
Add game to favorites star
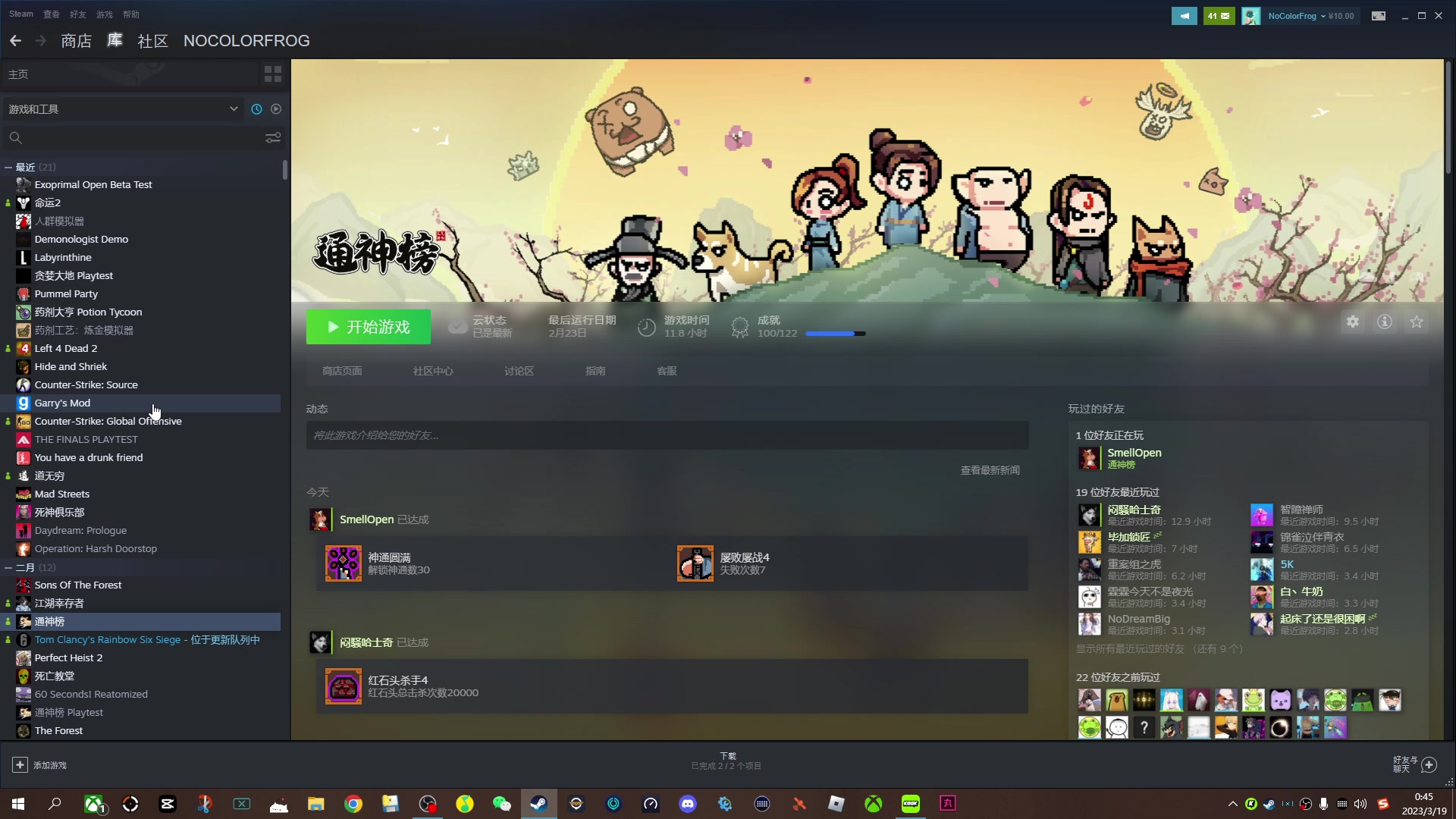click(x=1417, y=322)
